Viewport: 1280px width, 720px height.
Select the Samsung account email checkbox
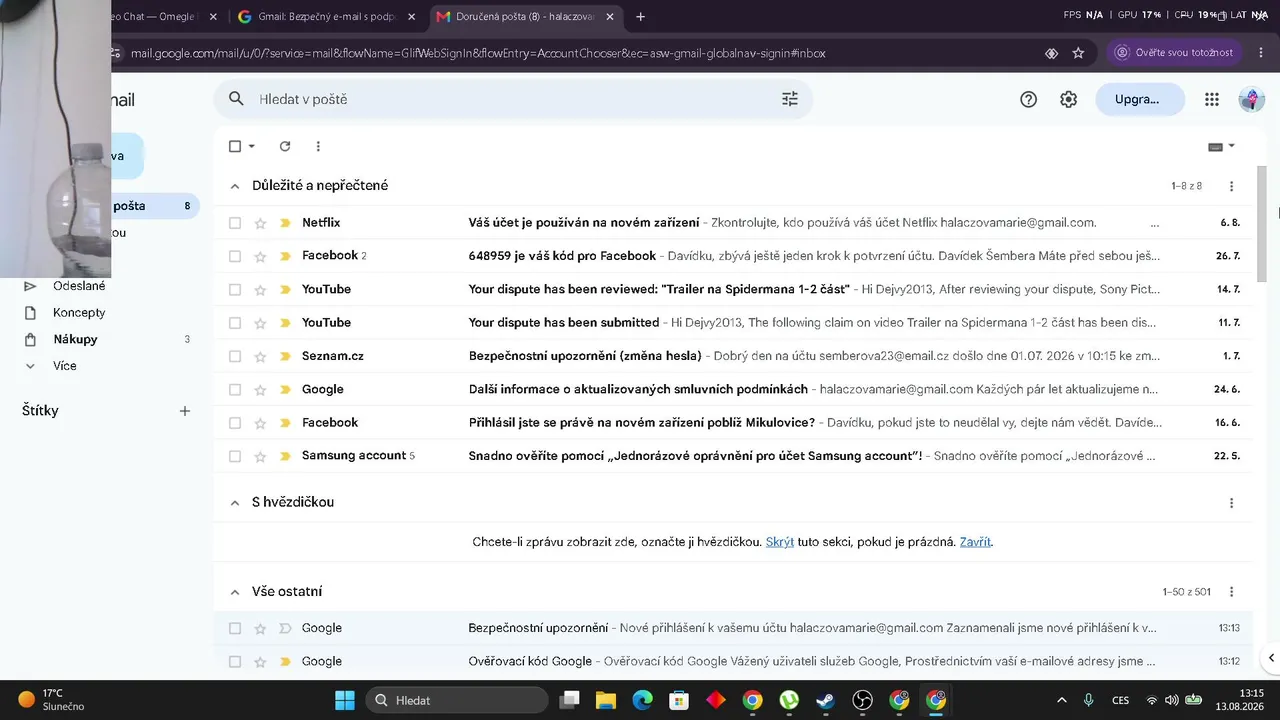point(235,456)
